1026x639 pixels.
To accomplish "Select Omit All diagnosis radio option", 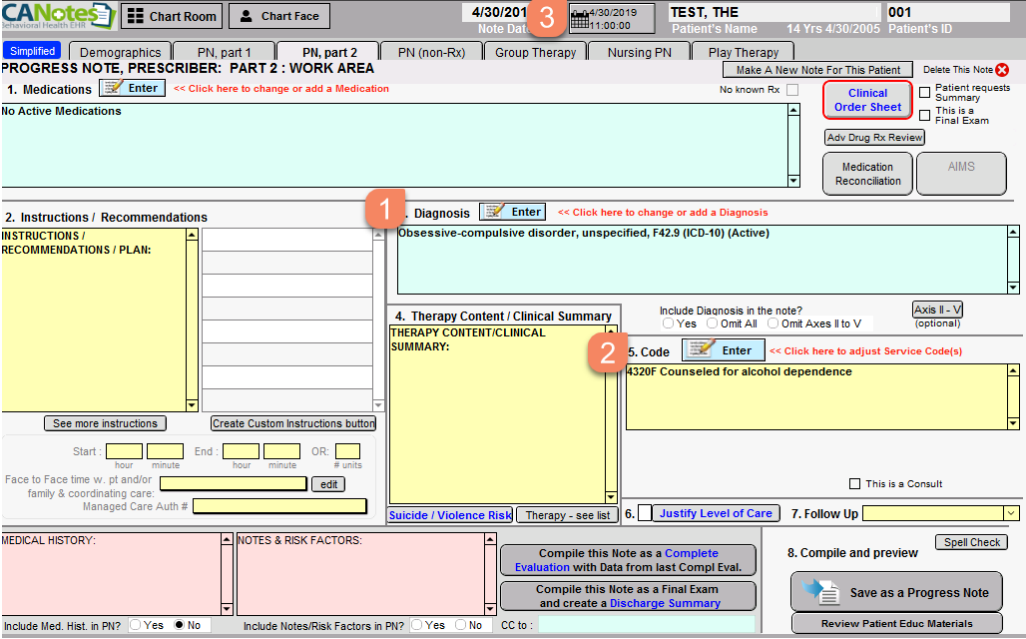I will click(x=711, y=323).
